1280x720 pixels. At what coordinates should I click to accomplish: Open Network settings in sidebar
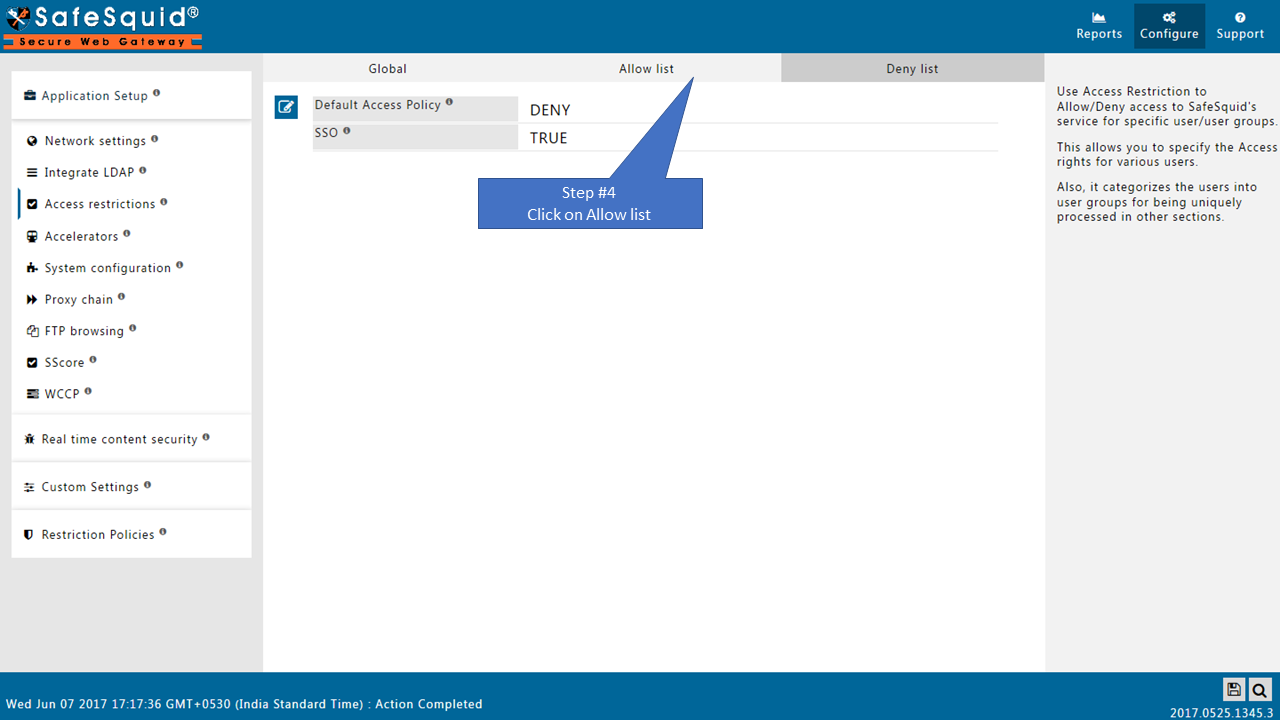click(x=95, y=141)
